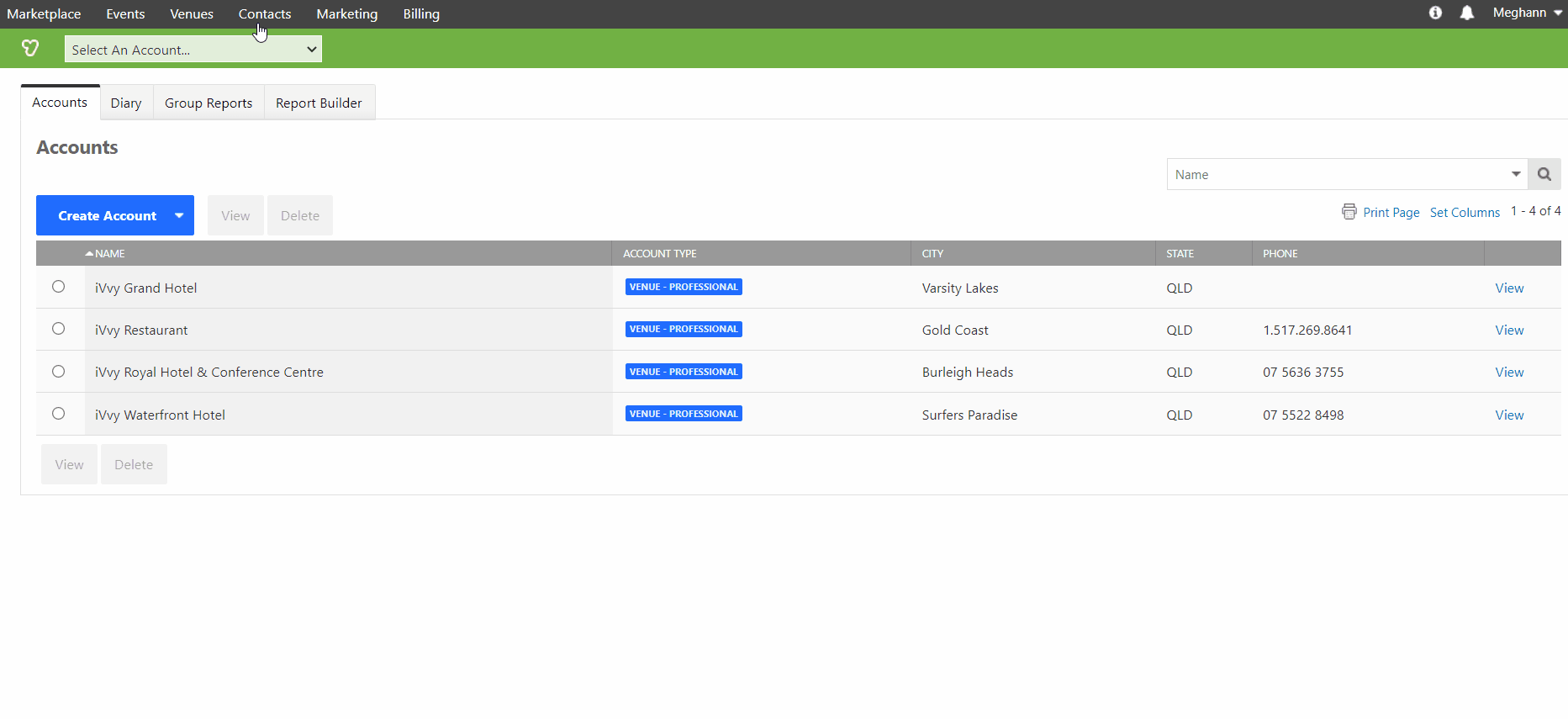1568x719 pixels.
Task: Open the Billing menu
Action: [x=421, y=14]
